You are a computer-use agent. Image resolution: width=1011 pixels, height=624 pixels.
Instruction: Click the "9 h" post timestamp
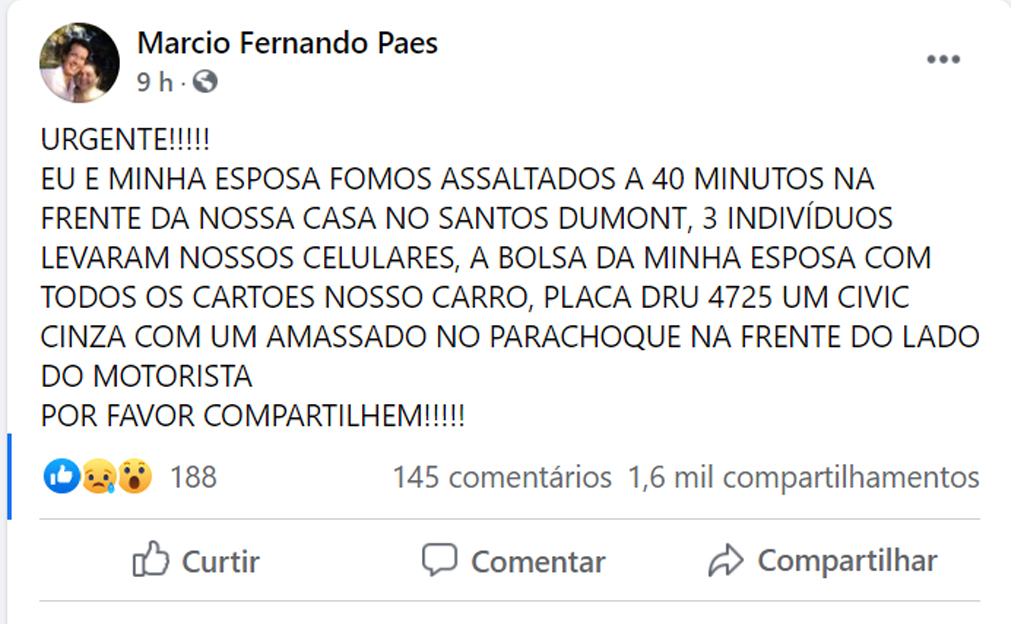[x=155, y=82]
